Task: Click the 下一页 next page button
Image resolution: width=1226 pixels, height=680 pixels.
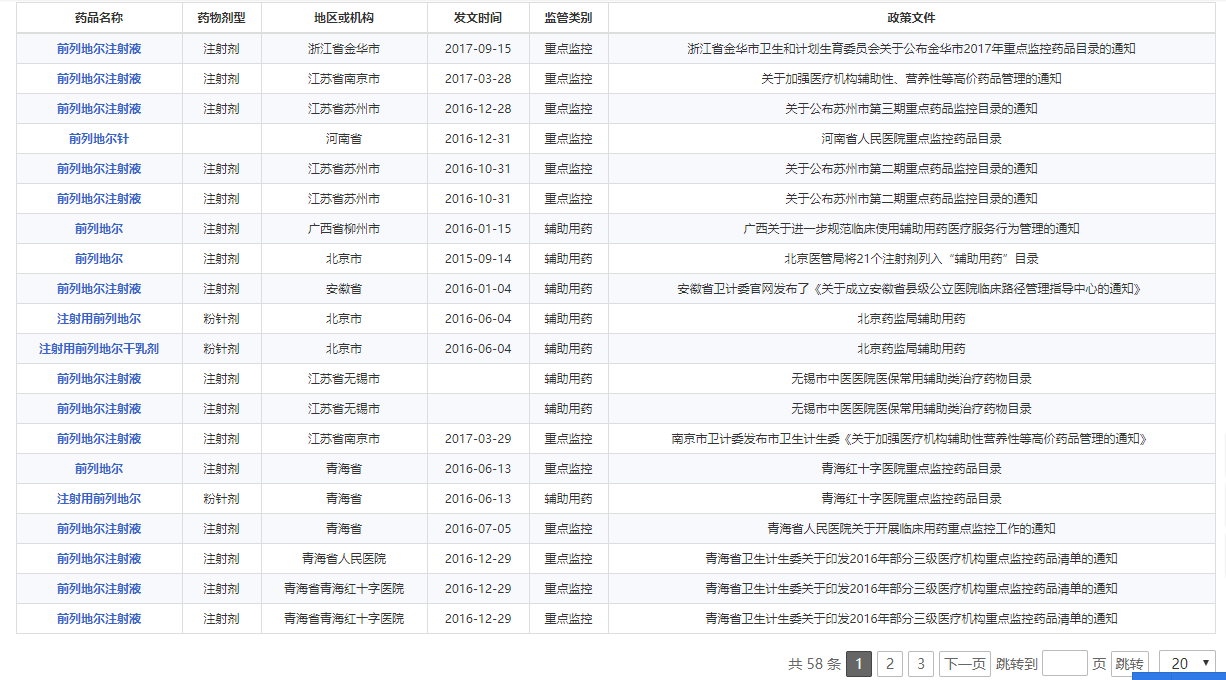Action: [965, 664]
